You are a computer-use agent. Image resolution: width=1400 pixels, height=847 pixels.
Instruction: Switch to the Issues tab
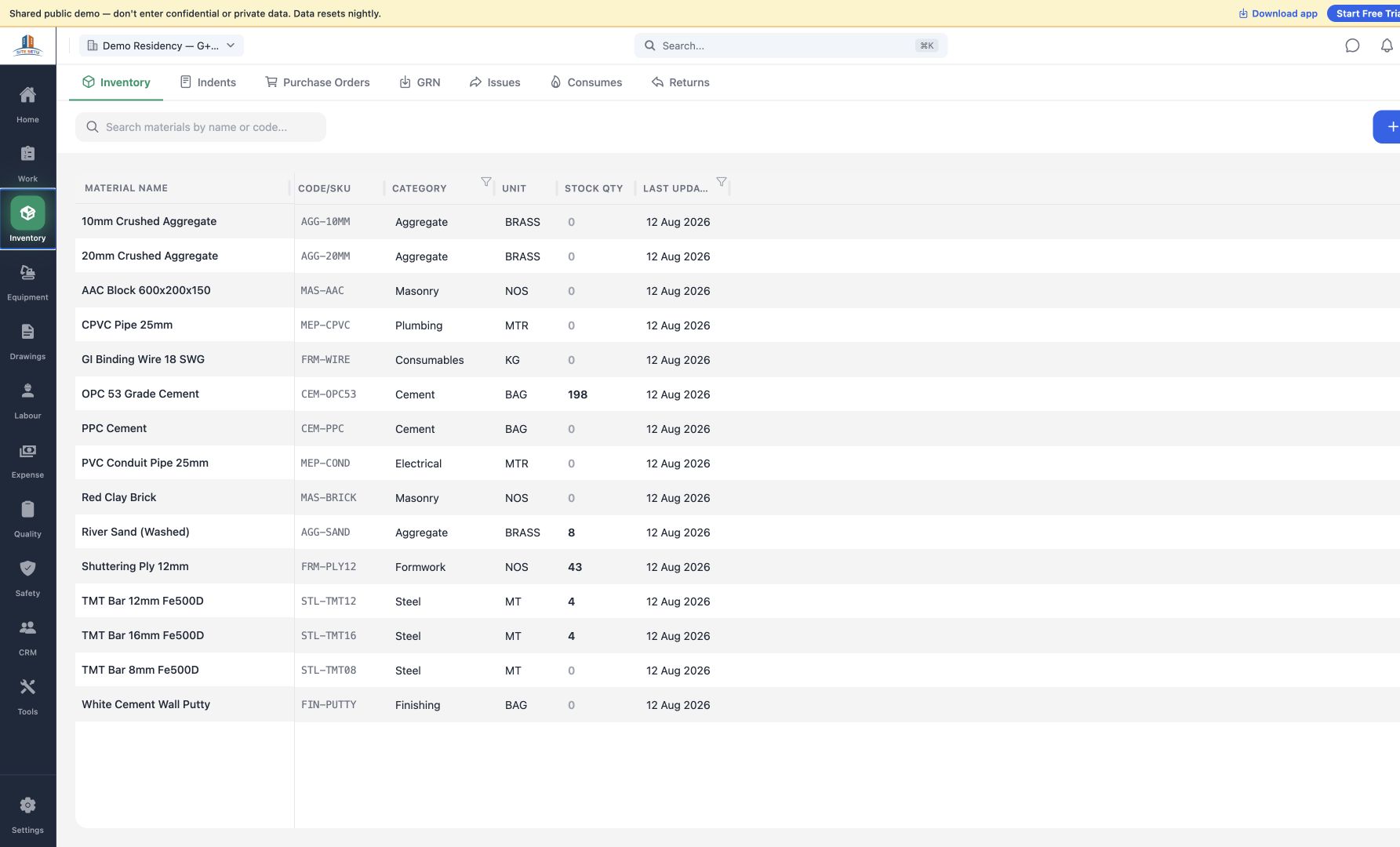[x=495, y=82]
